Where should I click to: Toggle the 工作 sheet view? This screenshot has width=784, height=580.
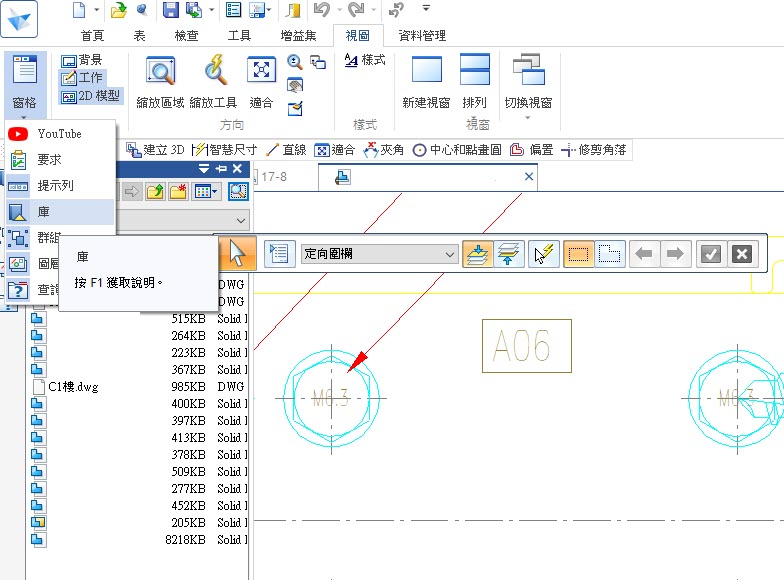(x=82, y=78)
